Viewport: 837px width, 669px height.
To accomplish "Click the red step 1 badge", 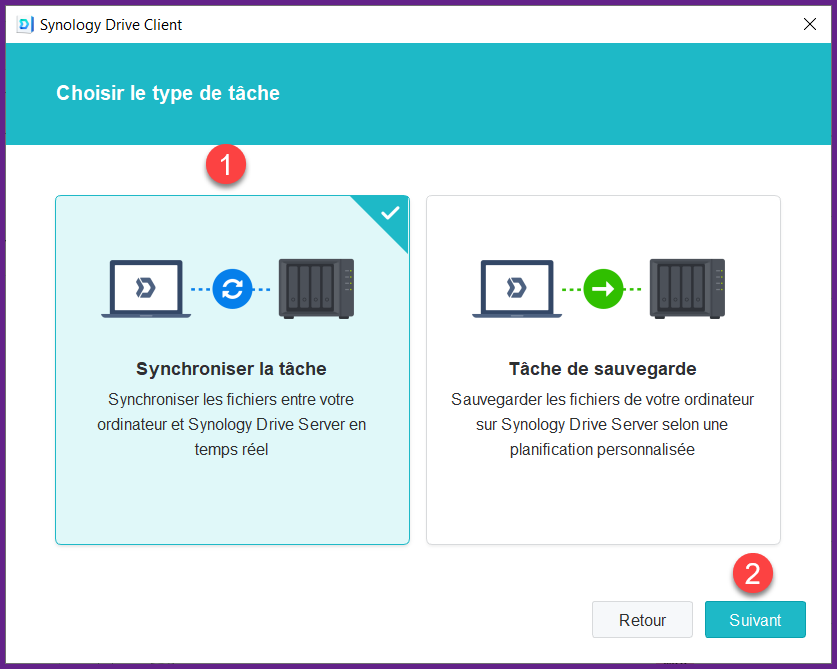I will click(x=227, y=164).
